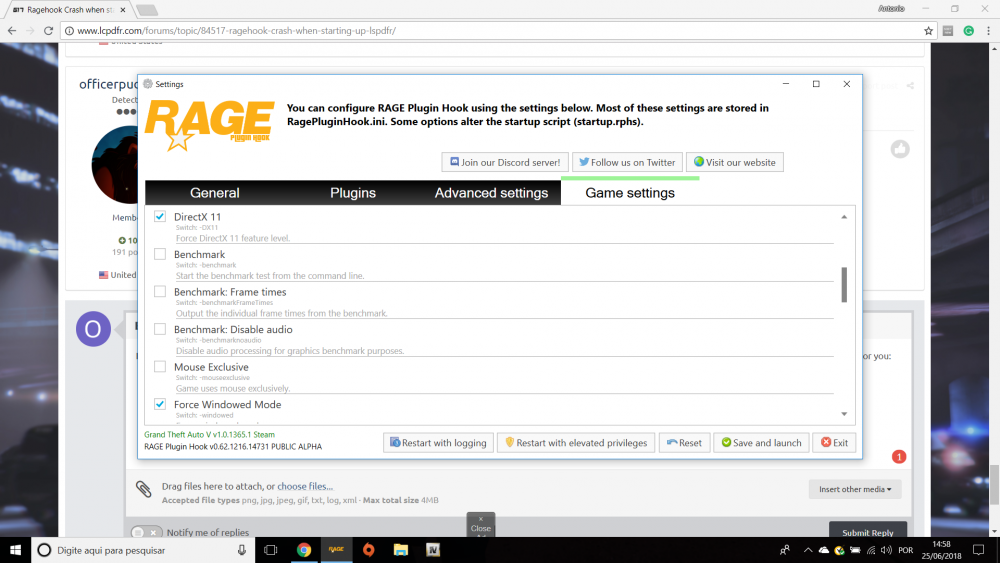Click the POR language indicator
Screen dimensions: 1000x563
click(905, 550)
